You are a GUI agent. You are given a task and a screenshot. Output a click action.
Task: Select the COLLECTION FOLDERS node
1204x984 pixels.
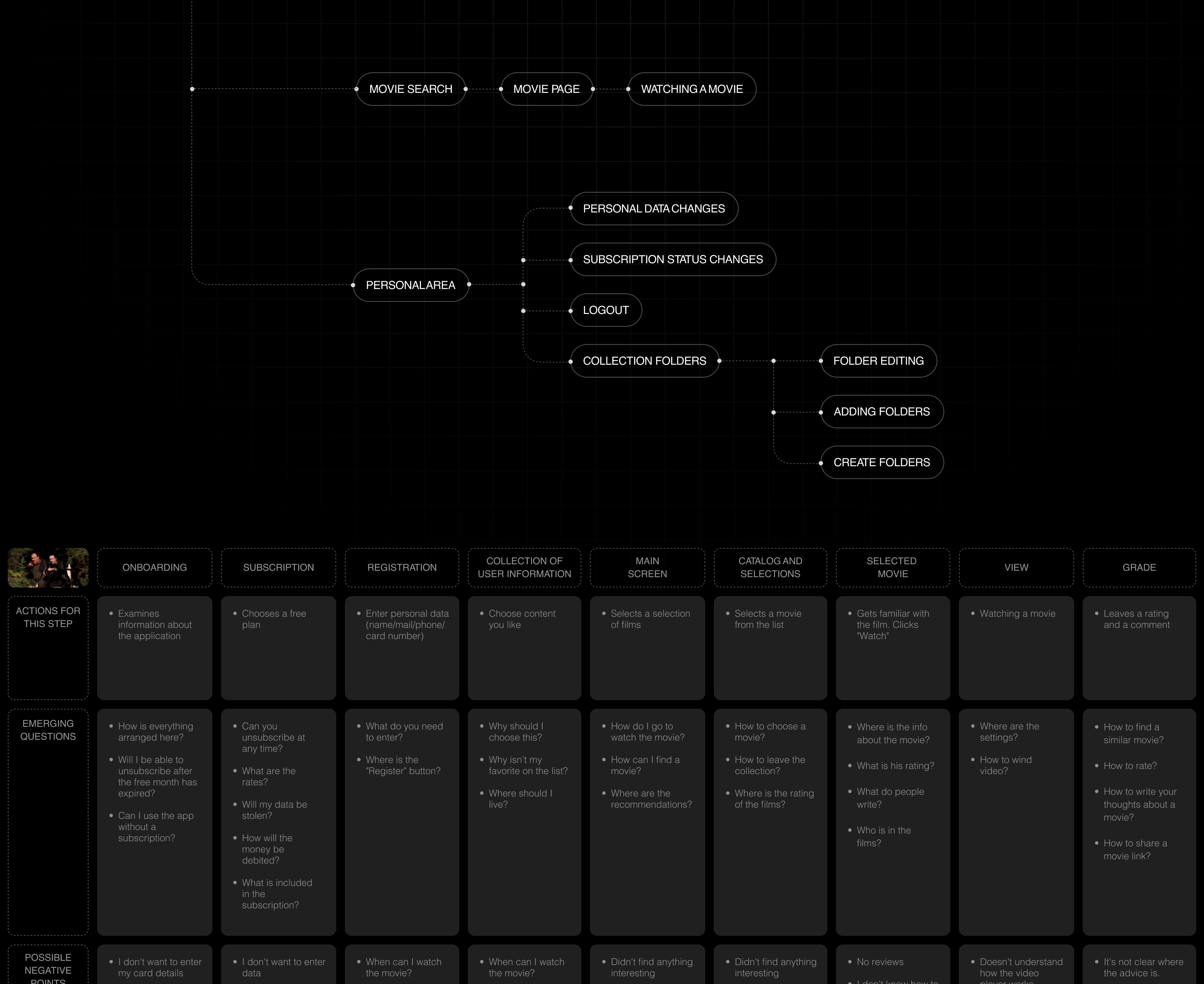644,361
